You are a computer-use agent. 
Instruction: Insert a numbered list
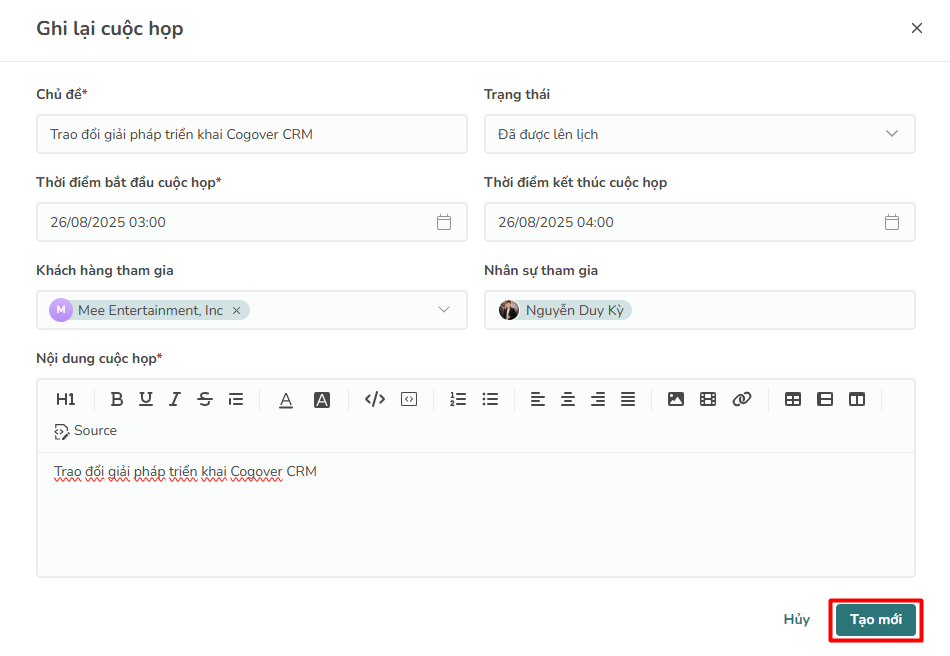[x=458, y=399]
